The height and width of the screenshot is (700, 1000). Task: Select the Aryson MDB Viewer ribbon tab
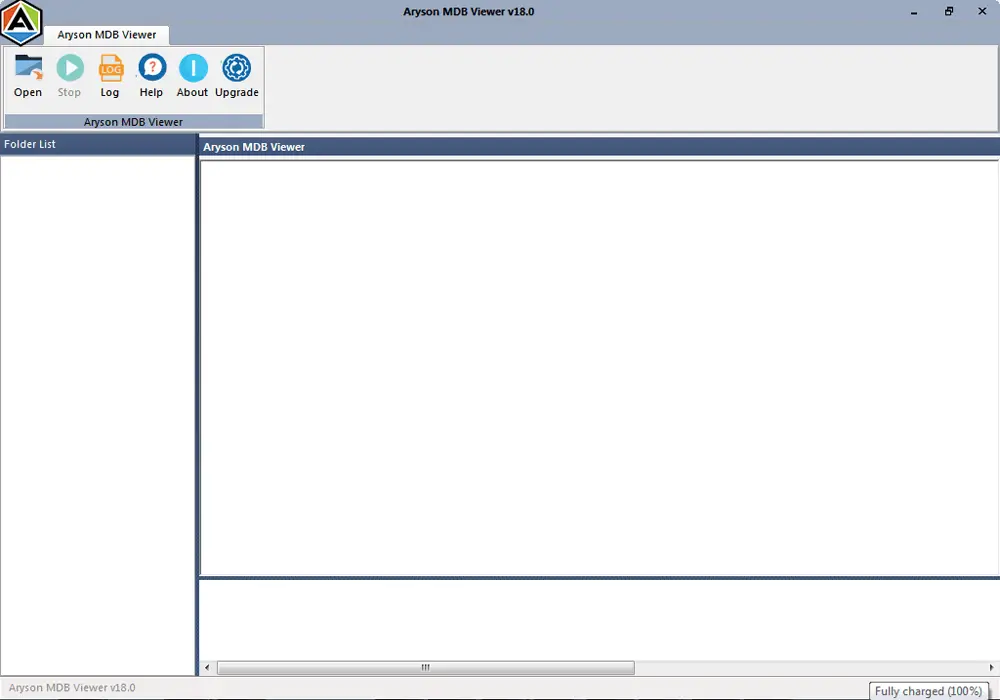point(107,34)
